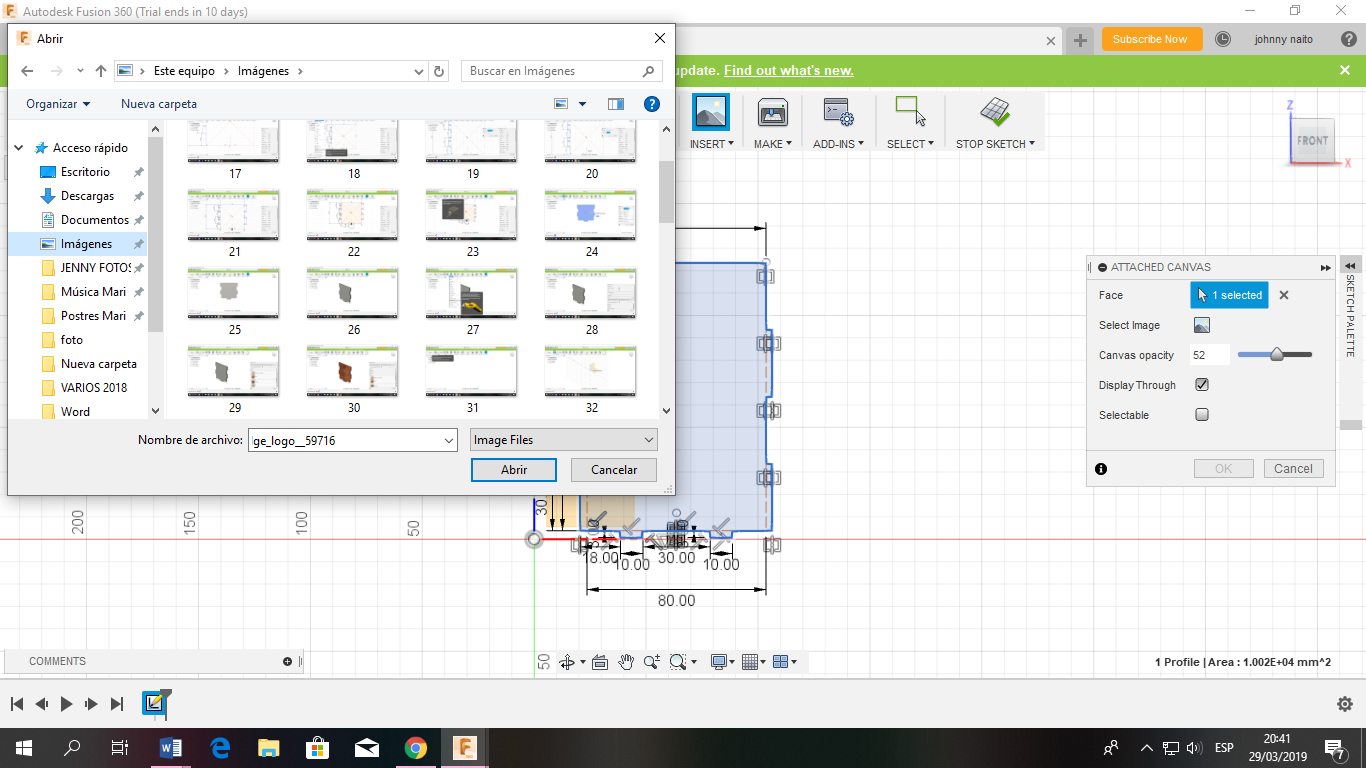Toggle the preview pane in Abrir dialog
The image size is (1366, 768).
pos(616,104)
